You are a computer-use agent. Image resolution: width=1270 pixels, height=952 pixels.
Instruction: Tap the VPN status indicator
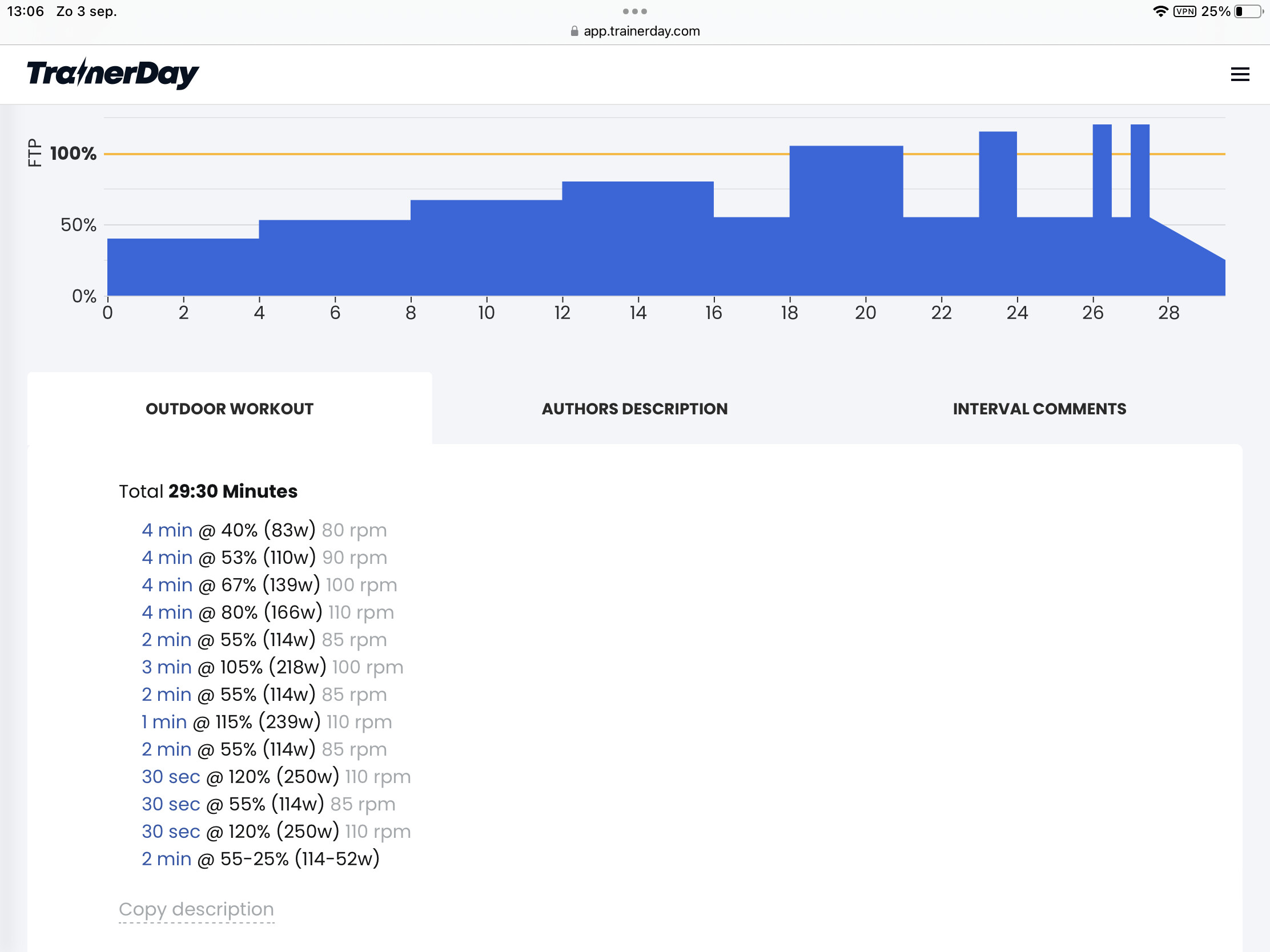tap(1184, 11)
